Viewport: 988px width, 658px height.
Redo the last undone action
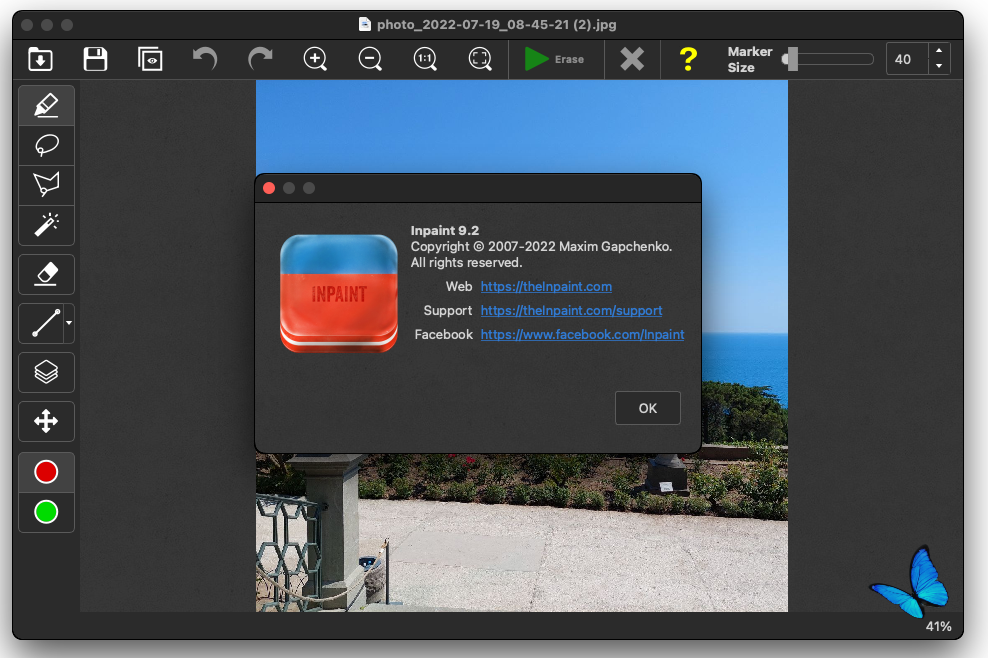[x=260, y=59]
